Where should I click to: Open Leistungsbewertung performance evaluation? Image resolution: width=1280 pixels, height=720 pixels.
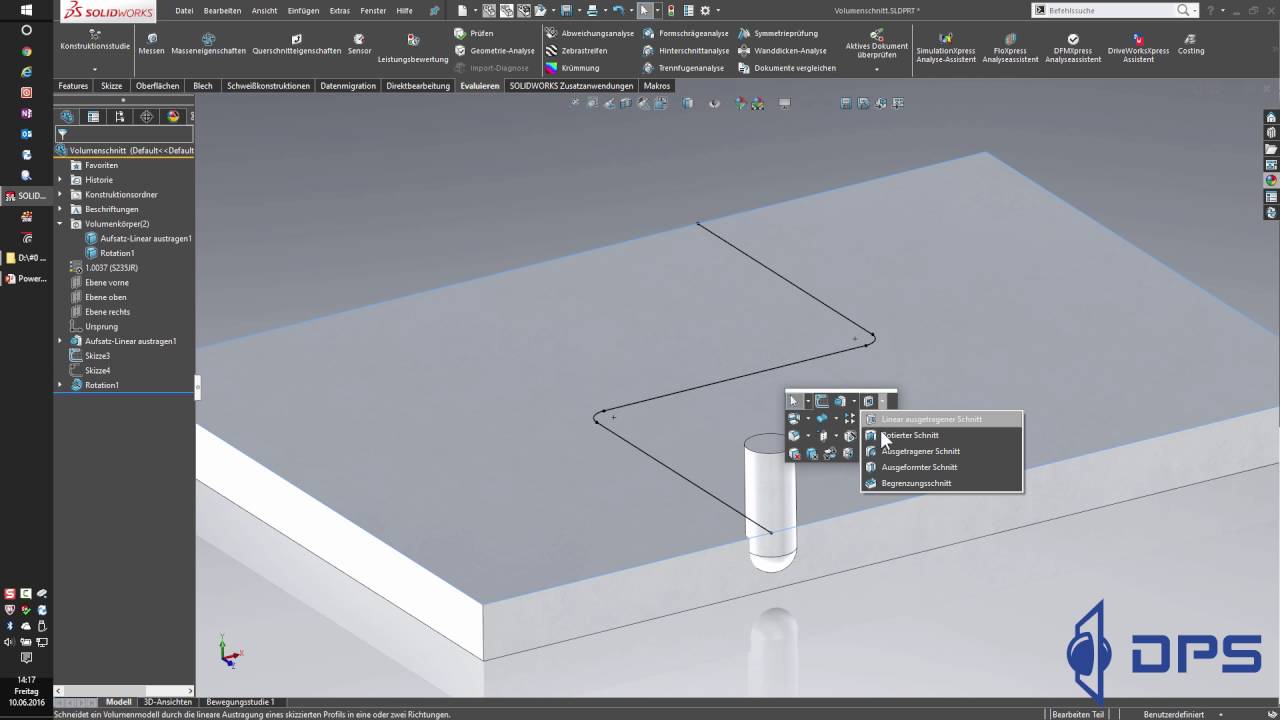413,48
